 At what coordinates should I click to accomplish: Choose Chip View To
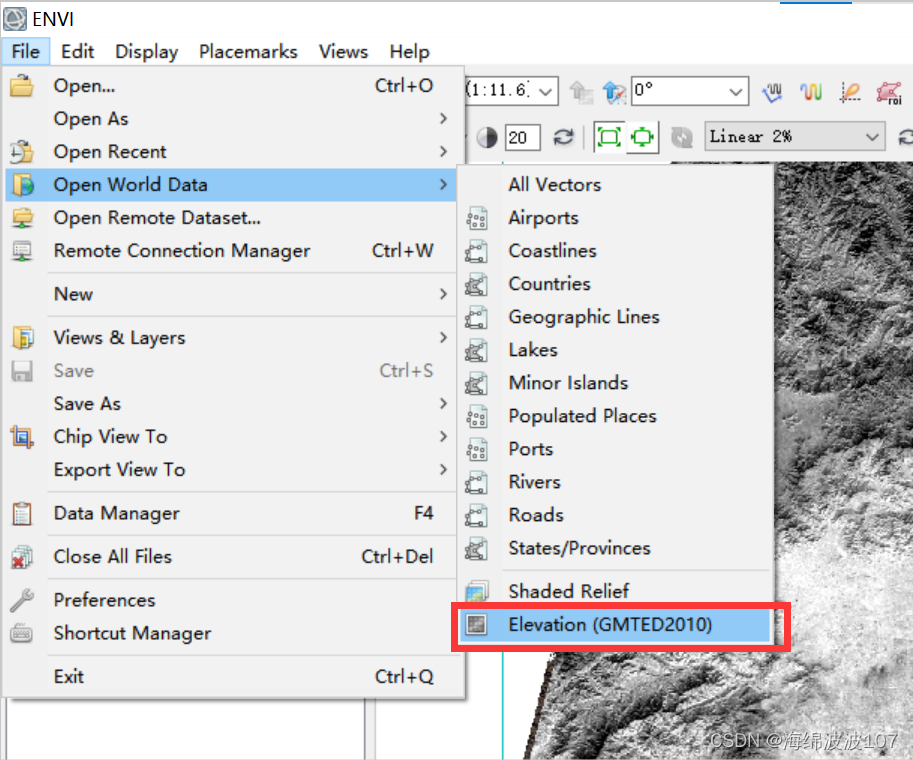(x=231, y=437)
